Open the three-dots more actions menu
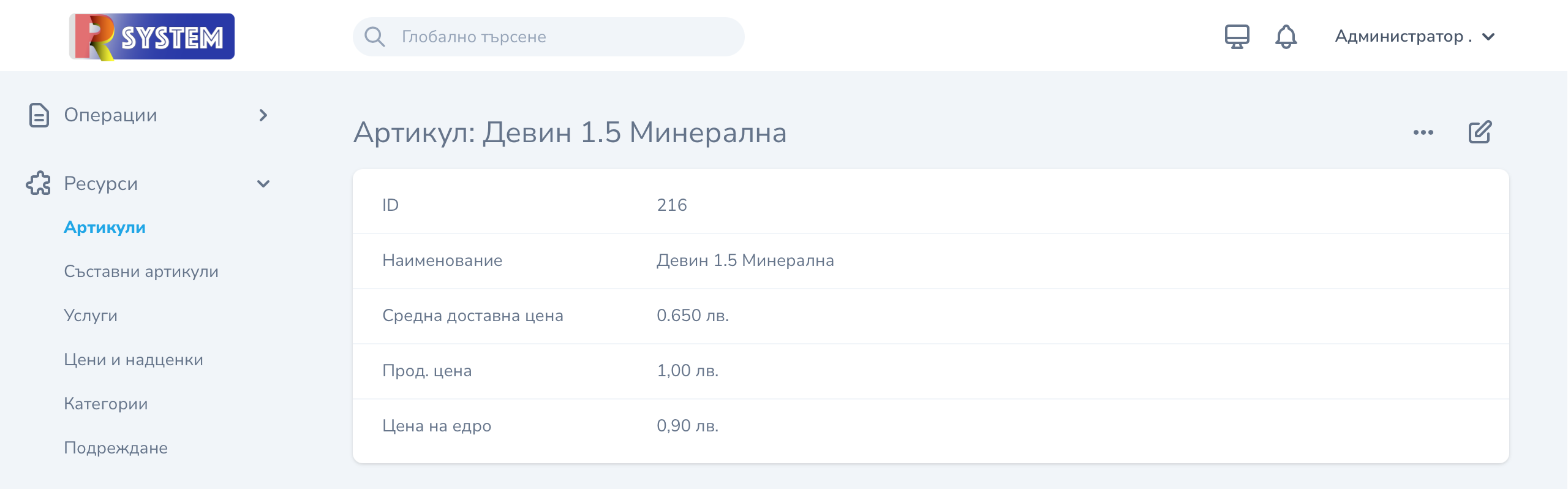The image size is (1568, 489). click(1423, 132)
